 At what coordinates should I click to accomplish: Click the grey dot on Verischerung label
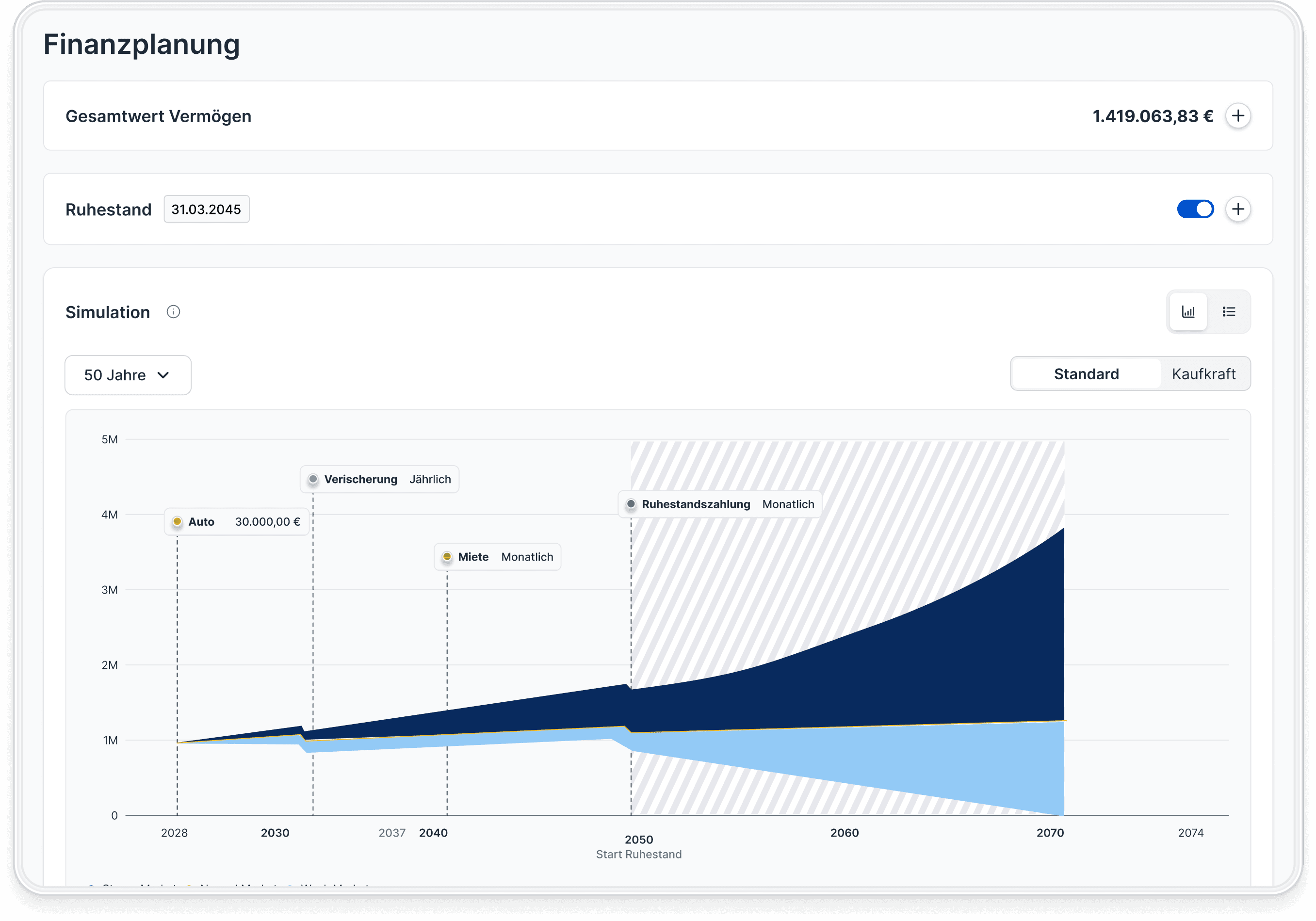pyautogui.click(x=313, y=479)
